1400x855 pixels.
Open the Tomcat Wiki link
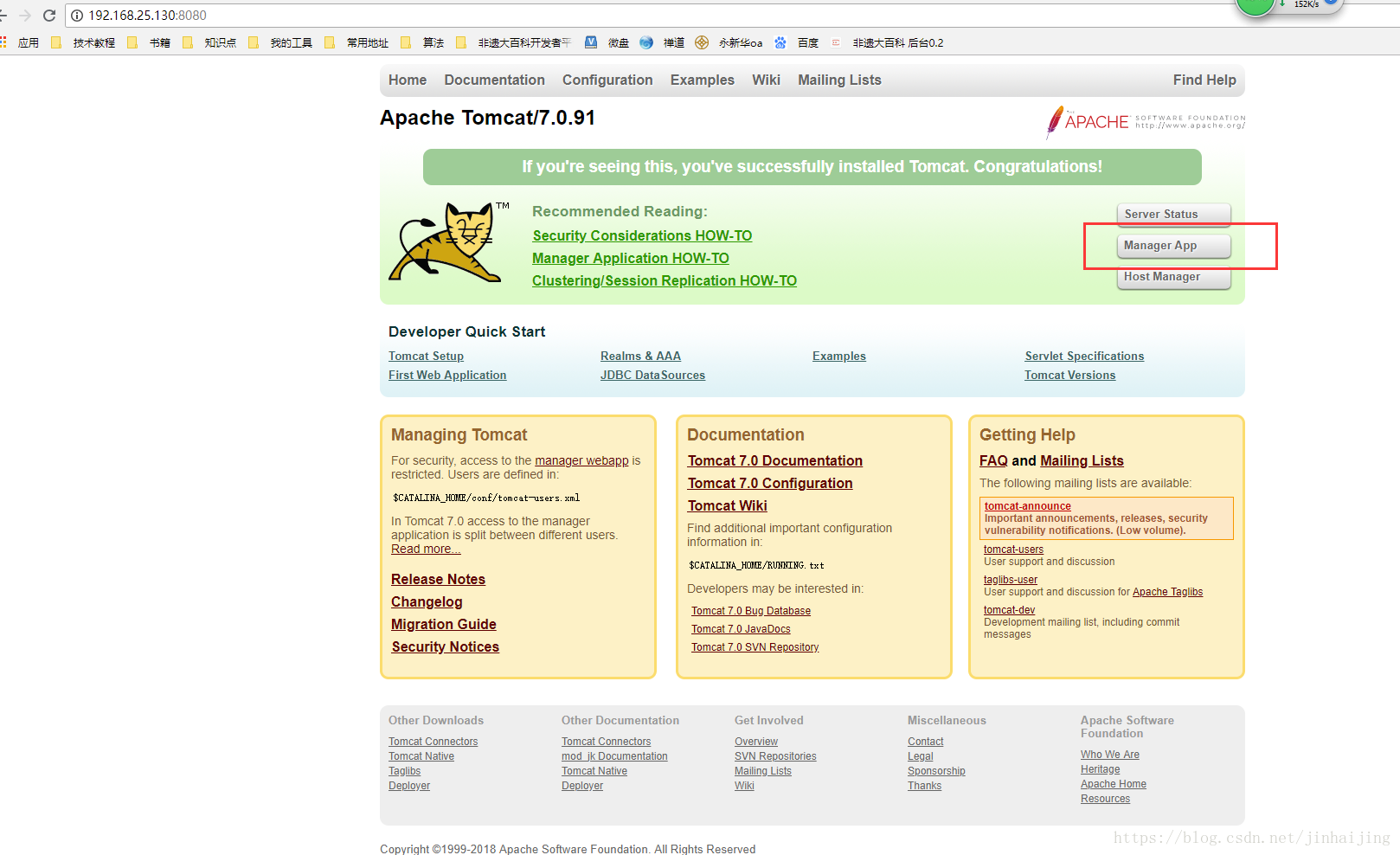tap(728, 505)
